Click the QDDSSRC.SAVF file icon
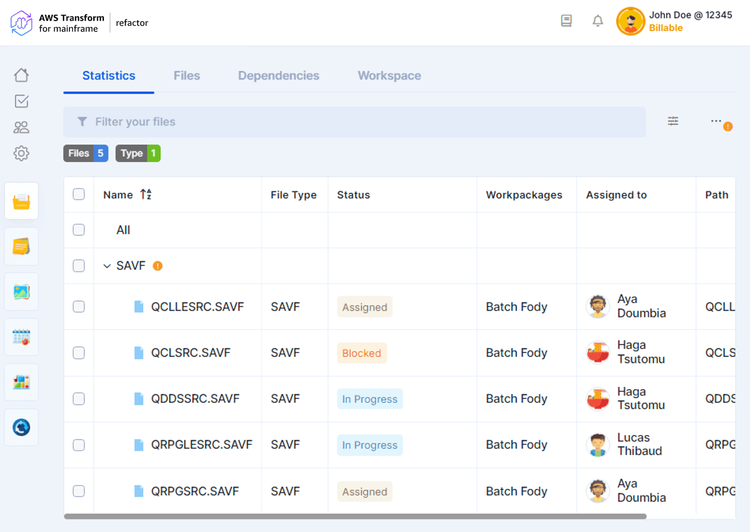 (x=139, y=399)
